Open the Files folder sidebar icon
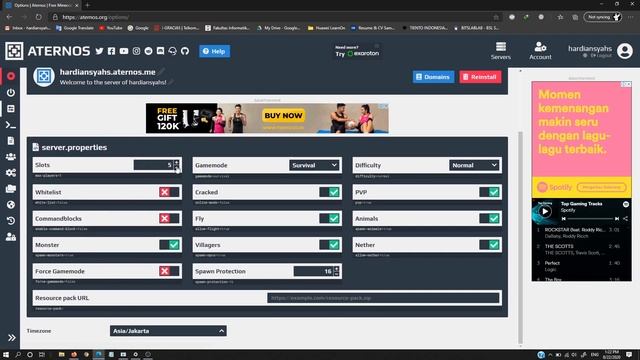The height and width of the screenshot is (360, 640). 11,189
